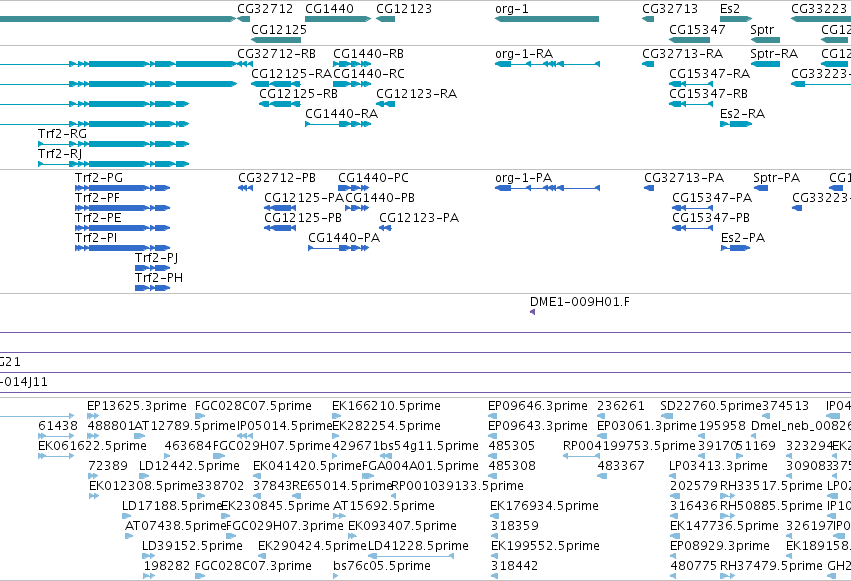This screenshot has height=581, width=851.
Task: Click the CG1440-PA protein label
Action: point(344,238)
